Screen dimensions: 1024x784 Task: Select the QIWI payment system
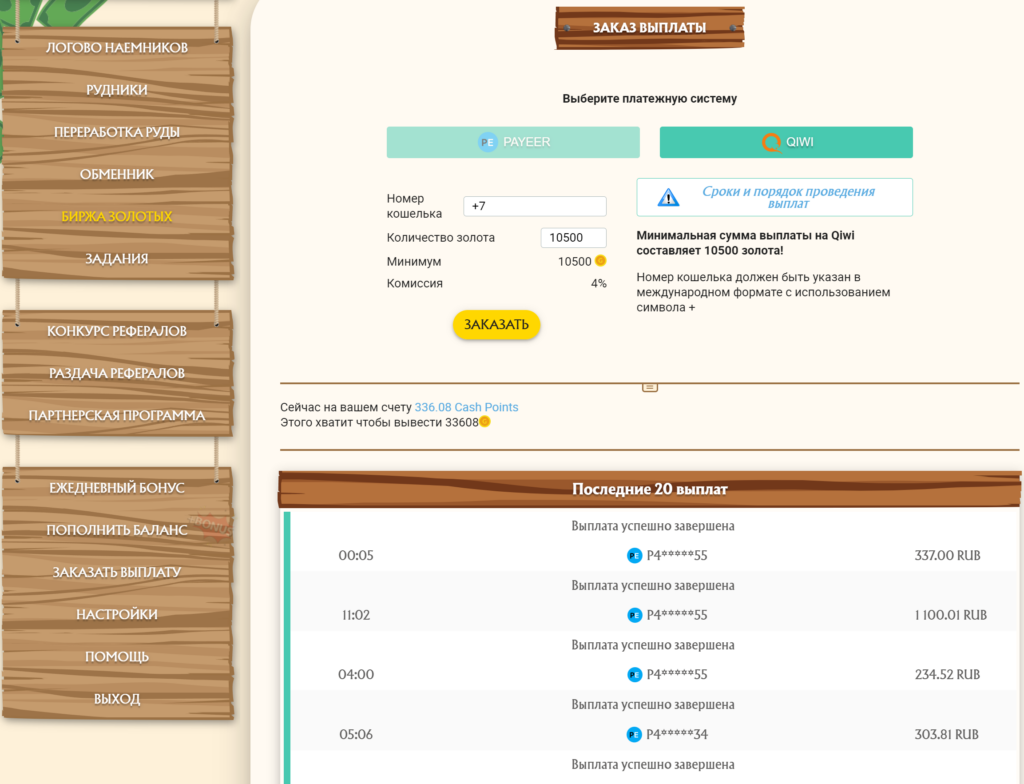click(786, 142)
